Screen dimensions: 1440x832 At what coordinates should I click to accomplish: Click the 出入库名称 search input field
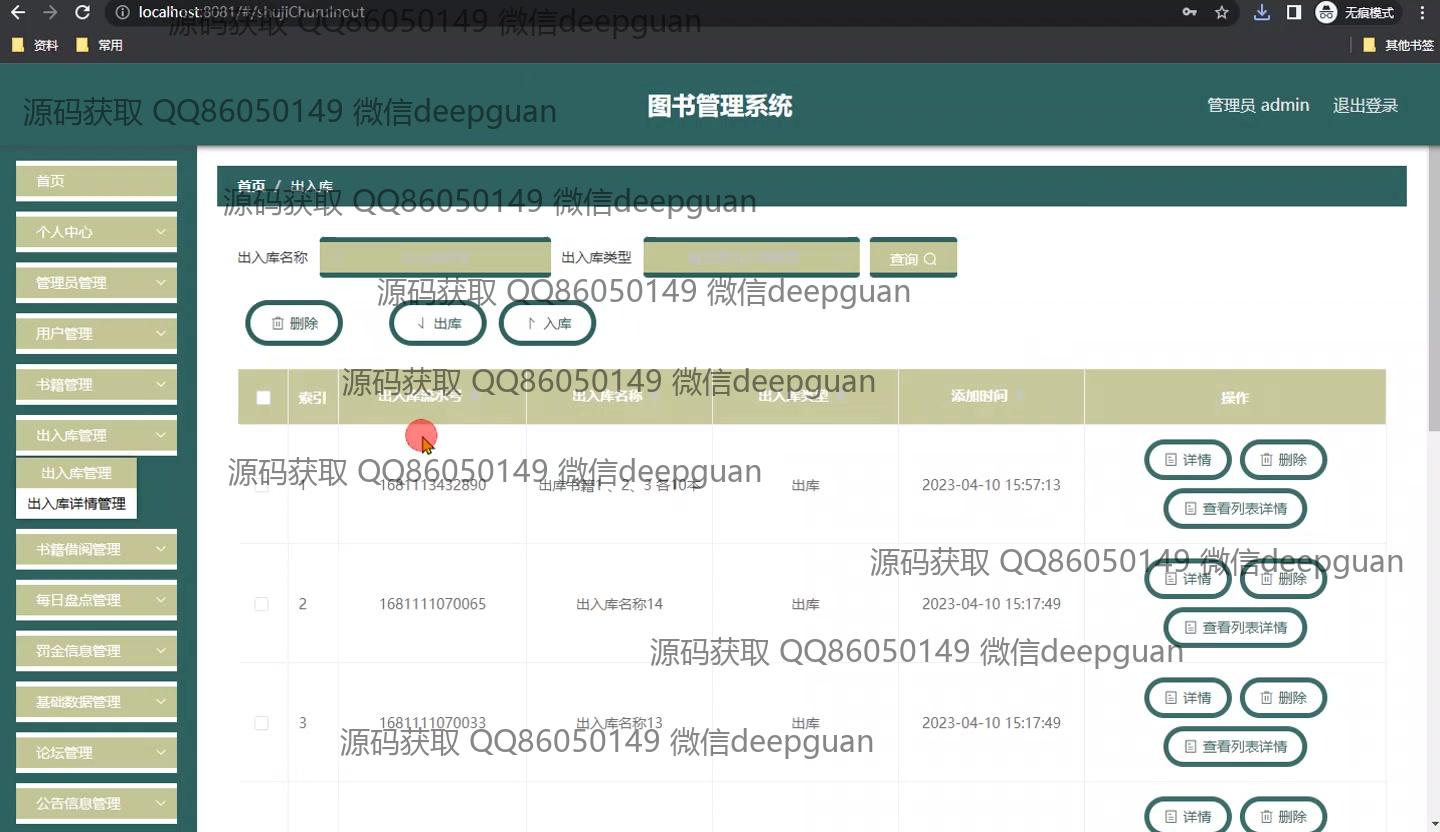click(435, 257)
